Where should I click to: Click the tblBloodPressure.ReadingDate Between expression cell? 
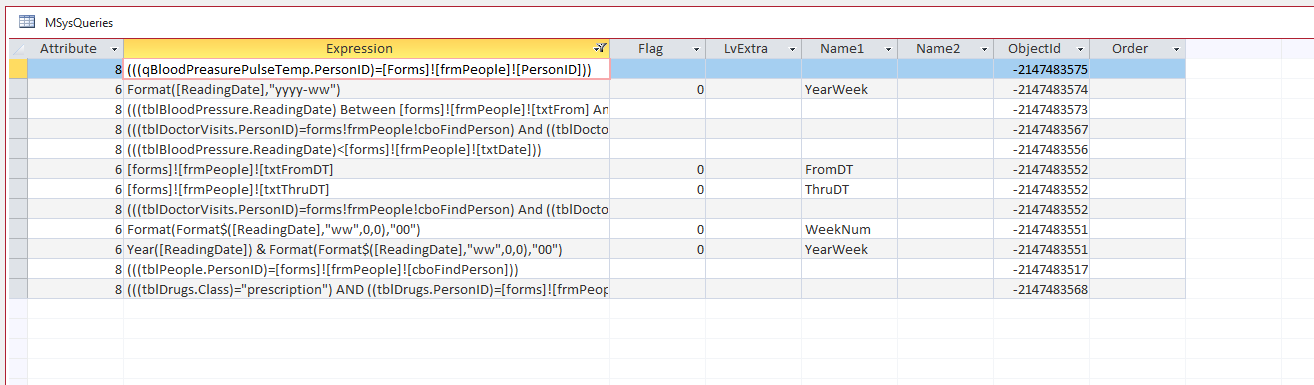pyautogui.click(x=366, y=109)
